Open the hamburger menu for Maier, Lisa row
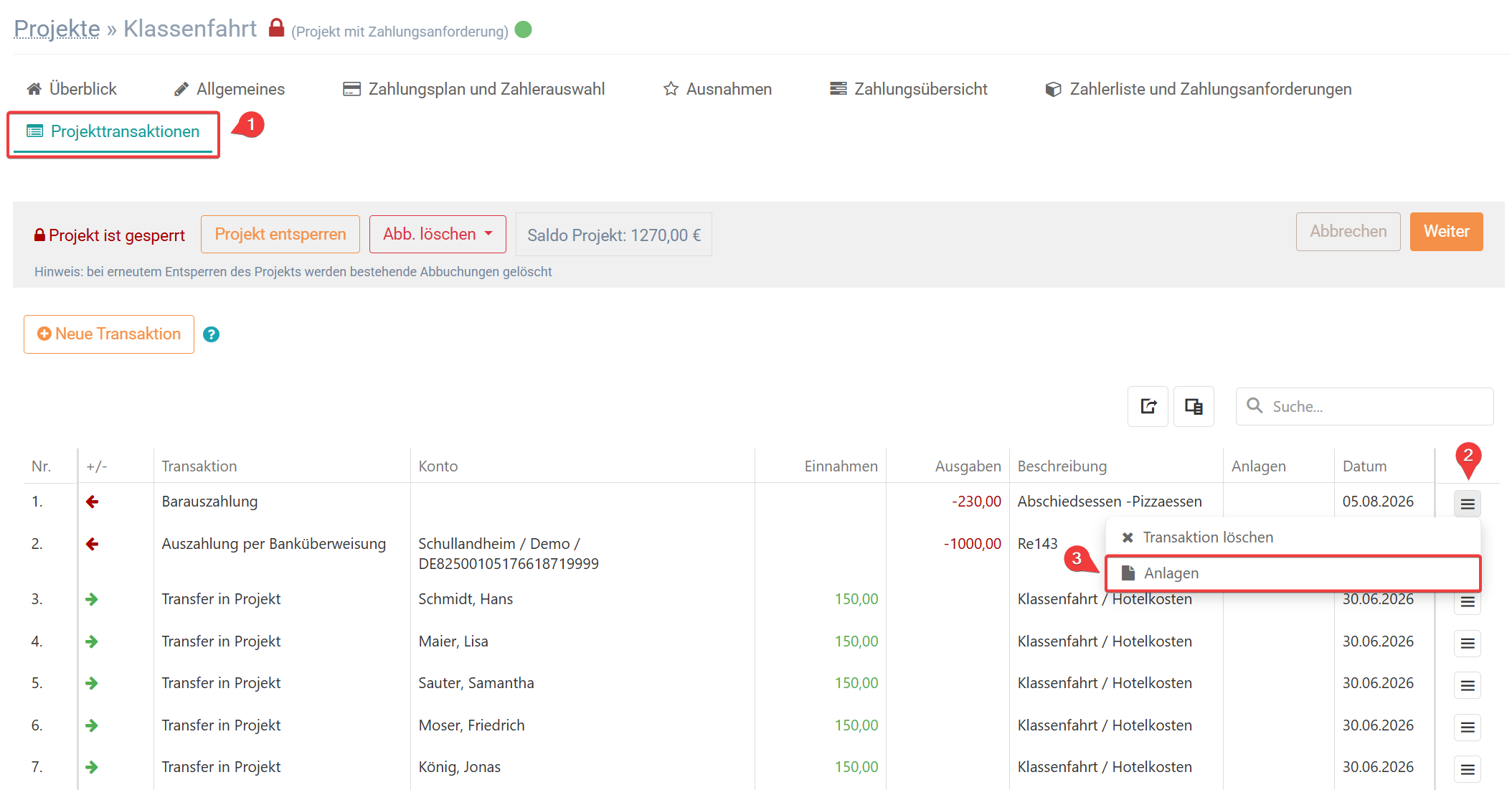1512x790 pixels. (1468, 644)
